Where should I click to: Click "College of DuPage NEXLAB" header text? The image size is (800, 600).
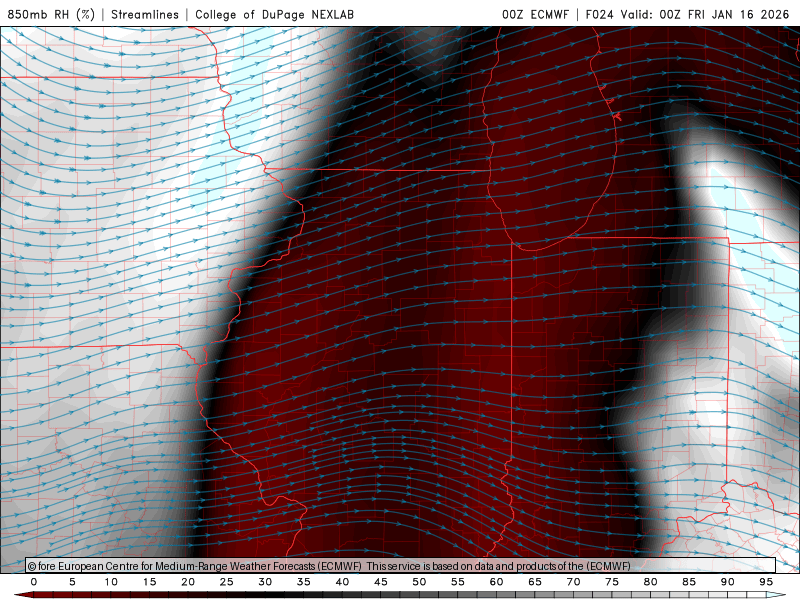click(274, 14)
